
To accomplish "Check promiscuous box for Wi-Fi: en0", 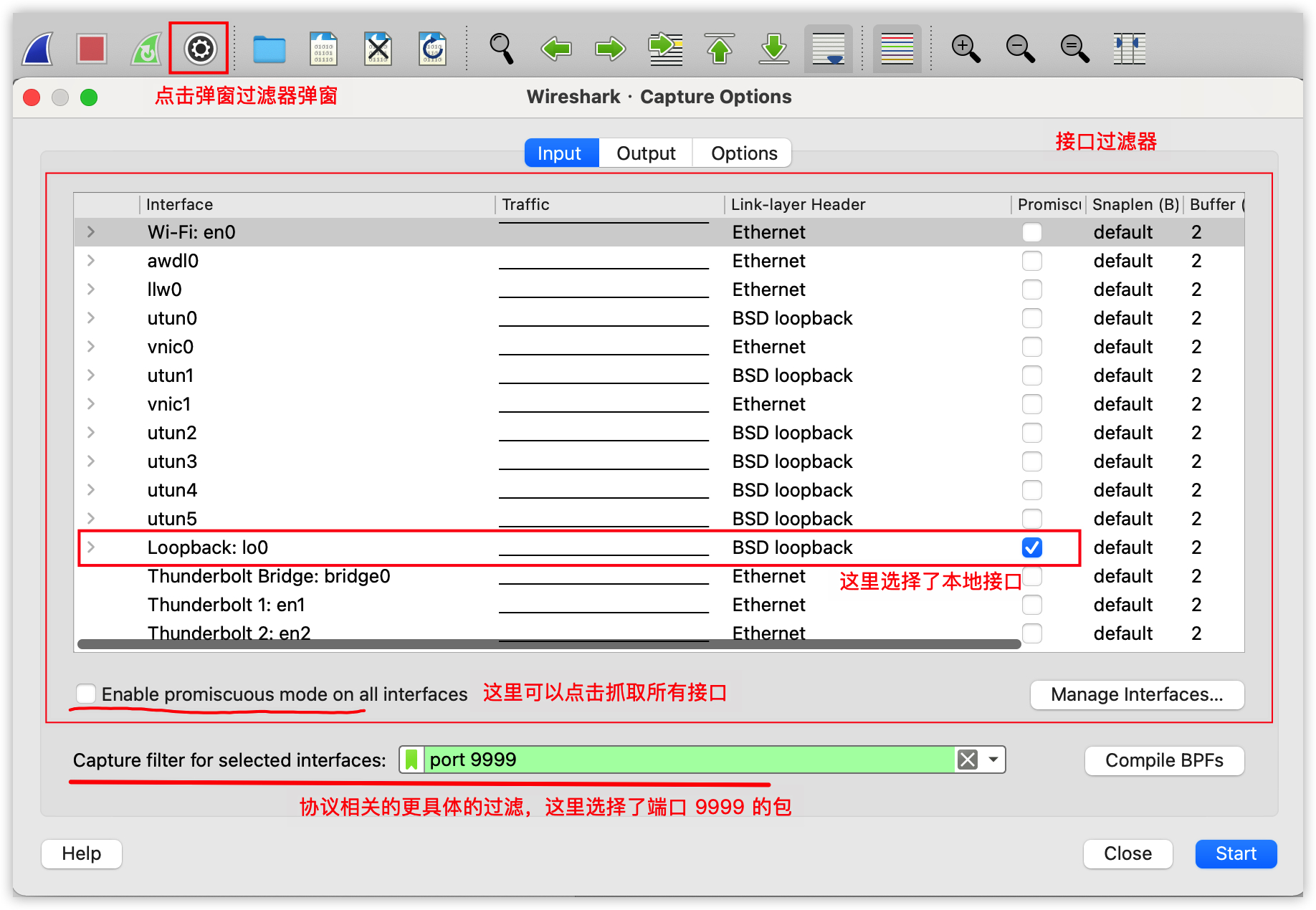I will [1032, 232].
